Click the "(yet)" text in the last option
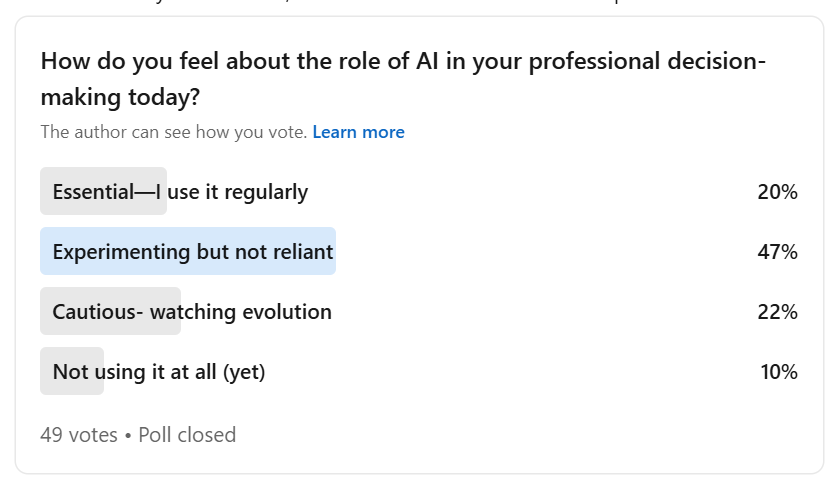Viewport: 829px width, 477px height. (x=244, y=372)
